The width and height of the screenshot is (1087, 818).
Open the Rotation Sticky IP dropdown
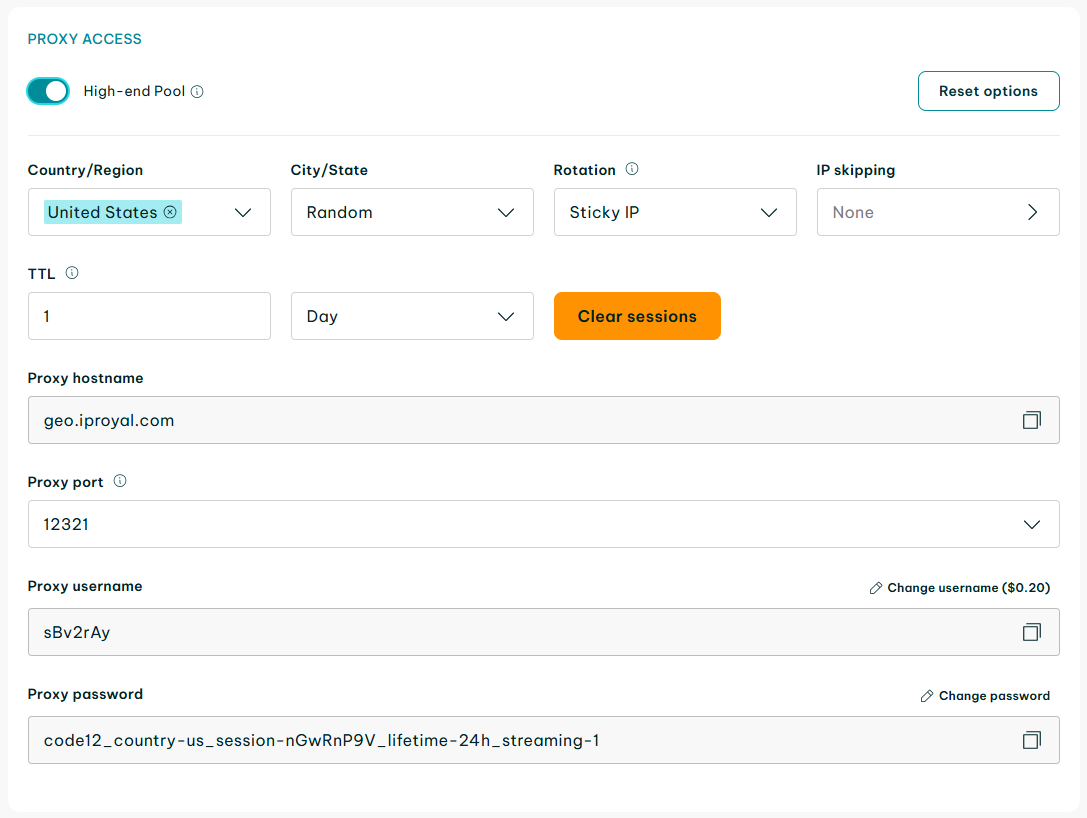click(768, 212)
